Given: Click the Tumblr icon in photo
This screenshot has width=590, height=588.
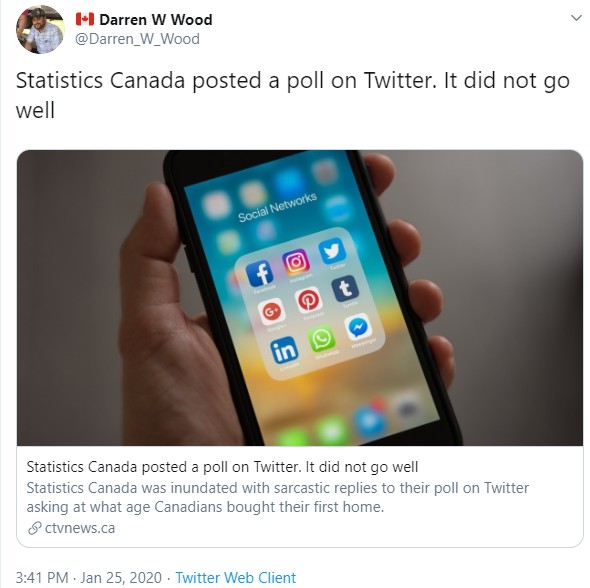Looking at the screenshot, I should pos(345,289).
